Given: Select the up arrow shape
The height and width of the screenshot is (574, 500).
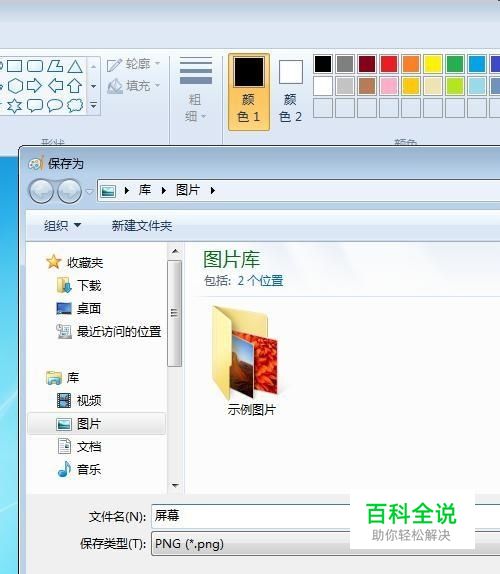Looking at the screenshot, I should 75,86.
